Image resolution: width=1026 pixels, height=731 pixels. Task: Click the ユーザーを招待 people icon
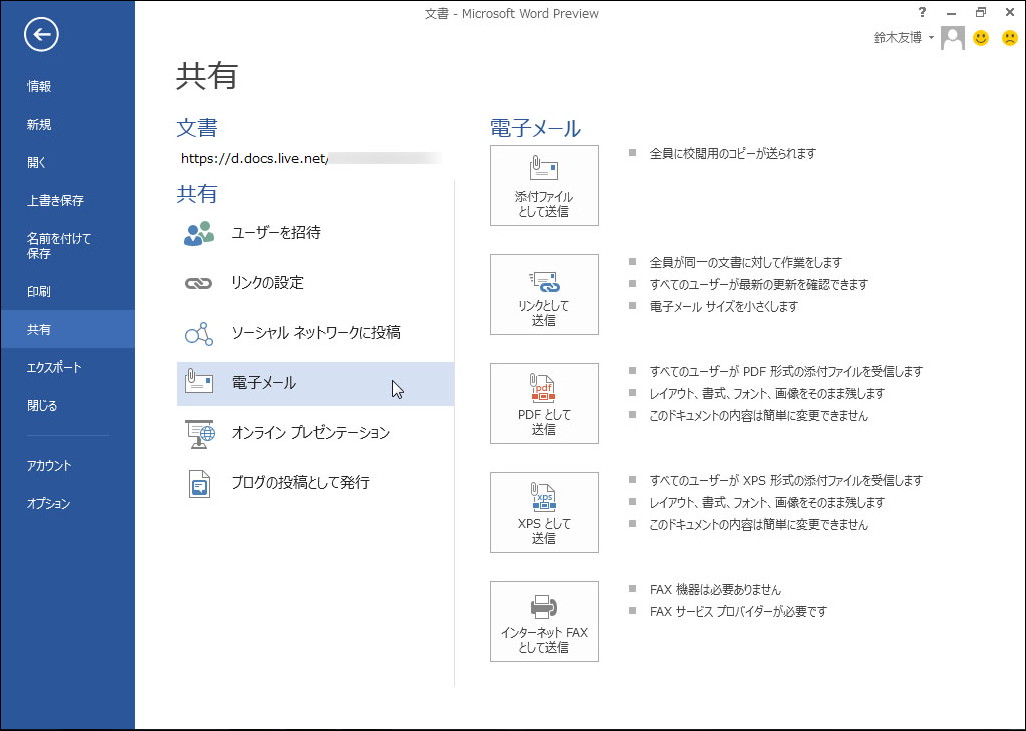[x=198, y=233]
